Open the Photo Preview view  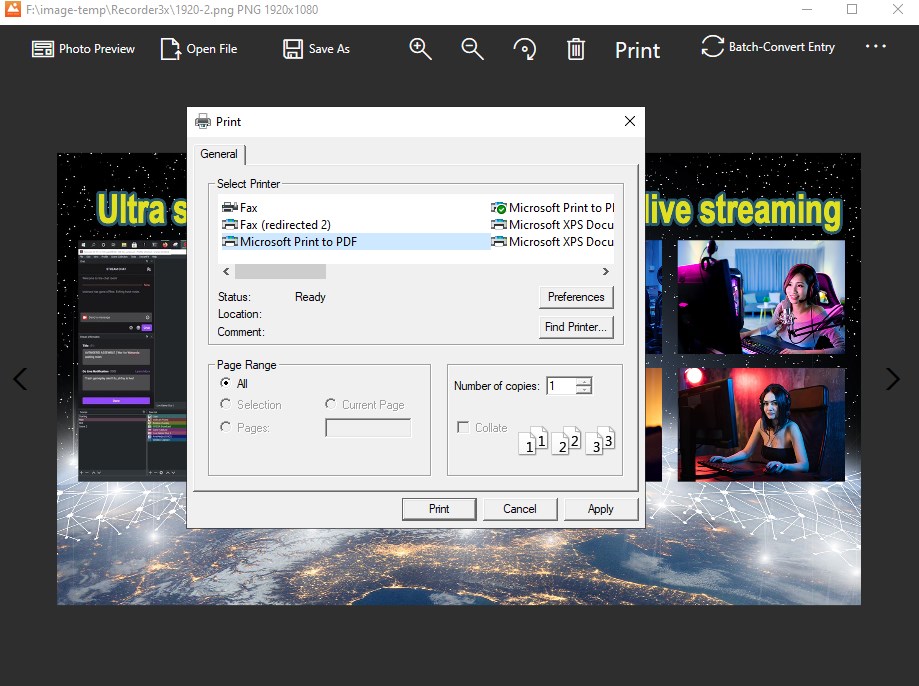(x=83, y=49)
